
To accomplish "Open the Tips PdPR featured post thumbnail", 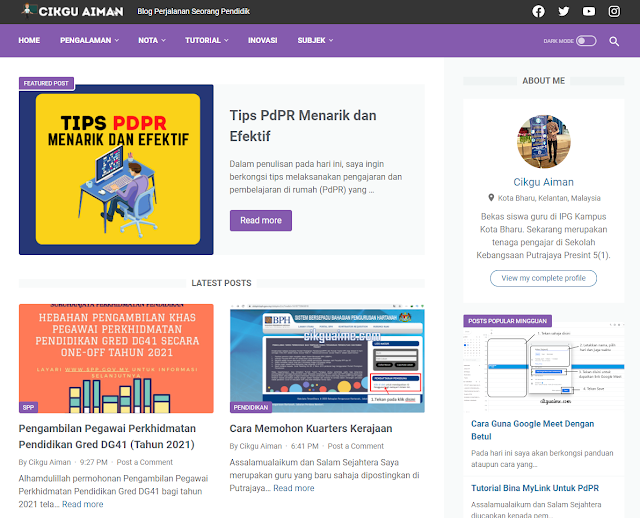I will [x=116, y=169].
